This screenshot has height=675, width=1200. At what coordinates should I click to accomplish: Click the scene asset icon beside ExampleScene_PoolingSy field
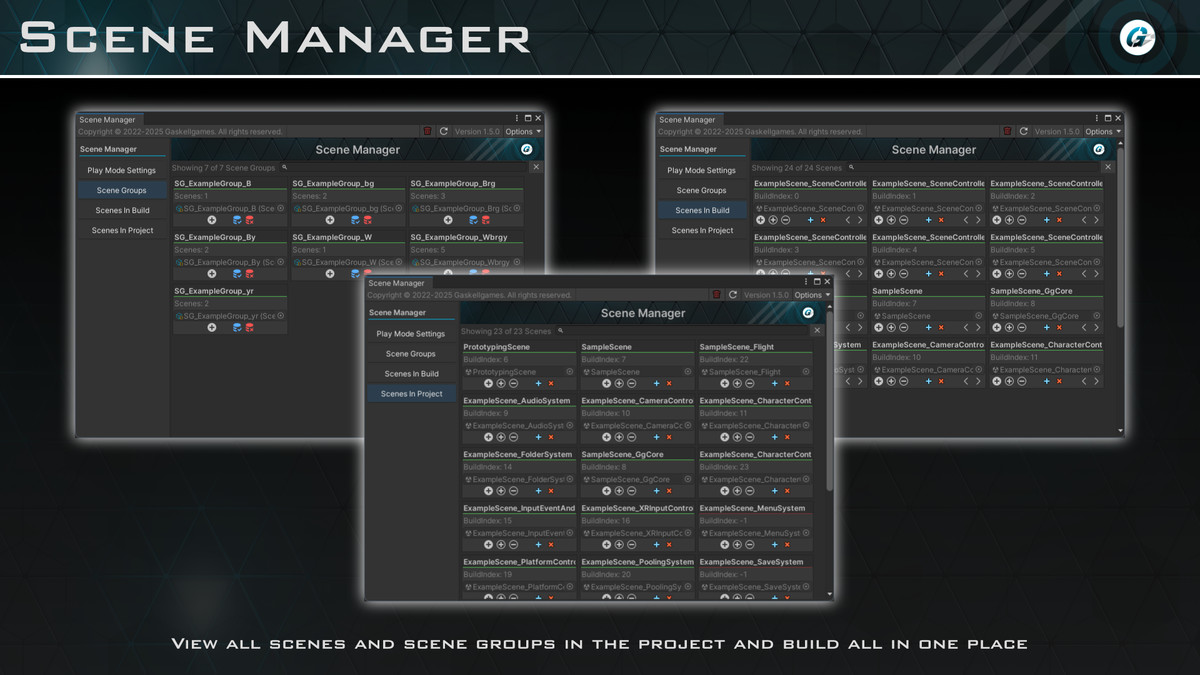tap(587, 587)
